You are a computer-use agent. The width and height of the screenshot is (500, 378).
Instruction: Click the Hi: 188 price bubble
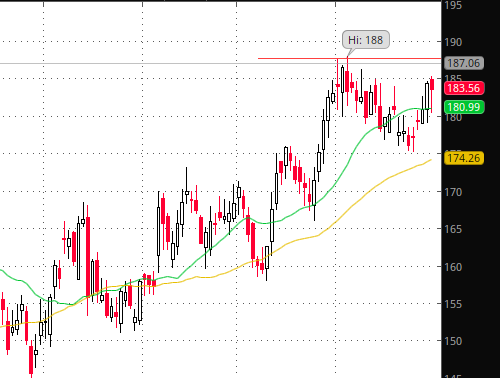[366, 40]
